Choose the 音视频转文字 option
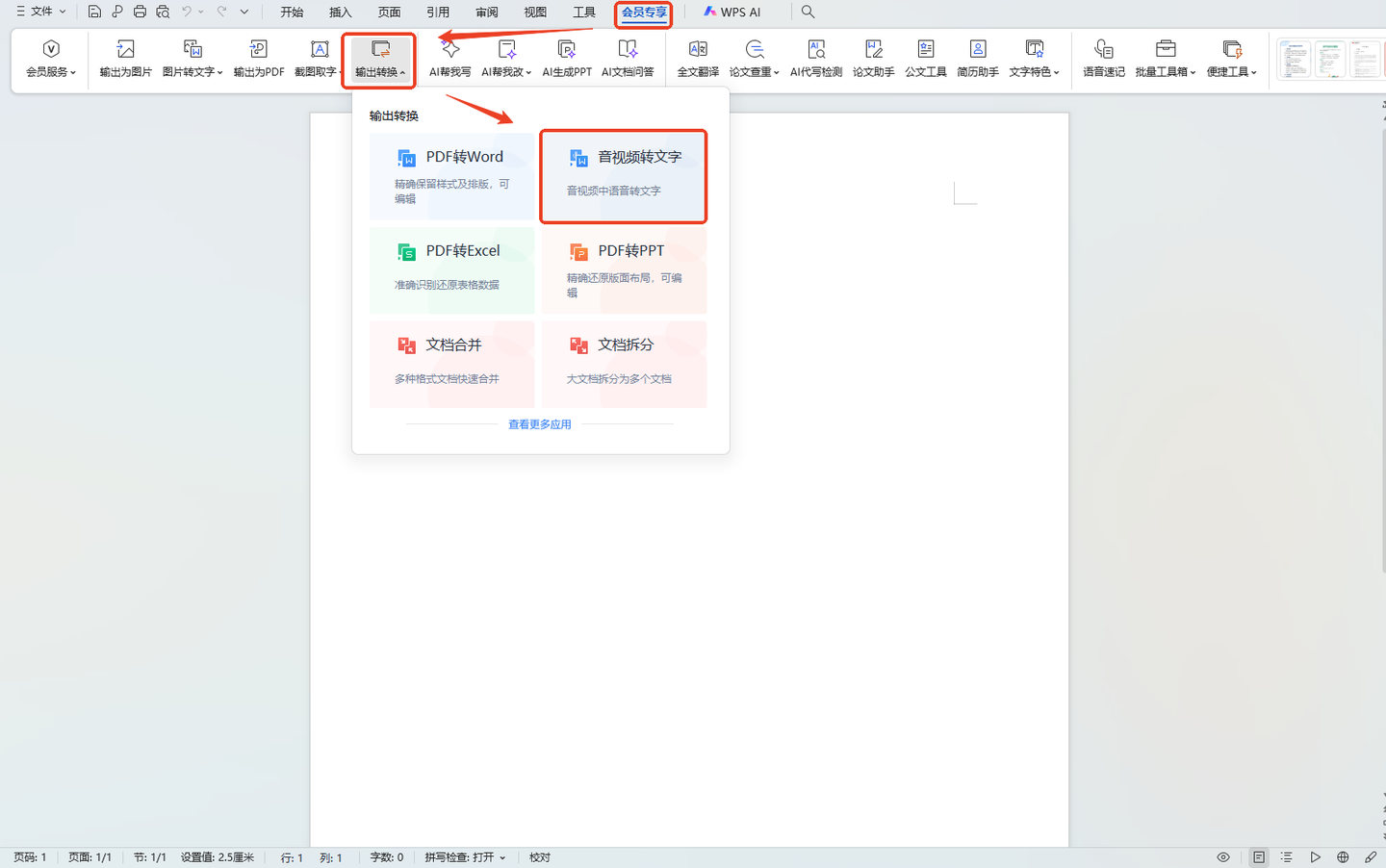1386x868 pixels. click(624, 176)
